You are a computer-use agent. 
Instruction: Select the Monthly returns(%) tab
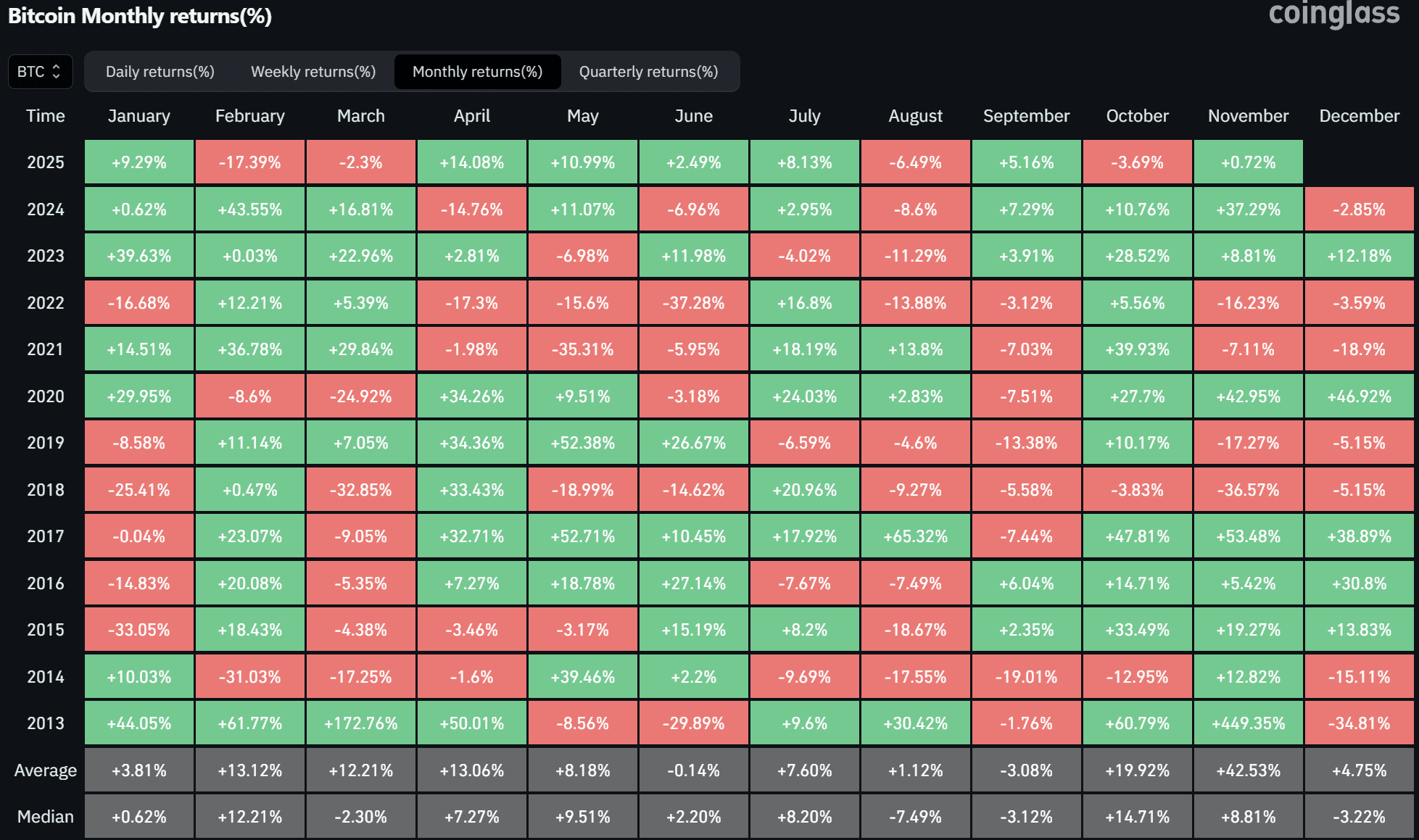click(x=477, y=72)
